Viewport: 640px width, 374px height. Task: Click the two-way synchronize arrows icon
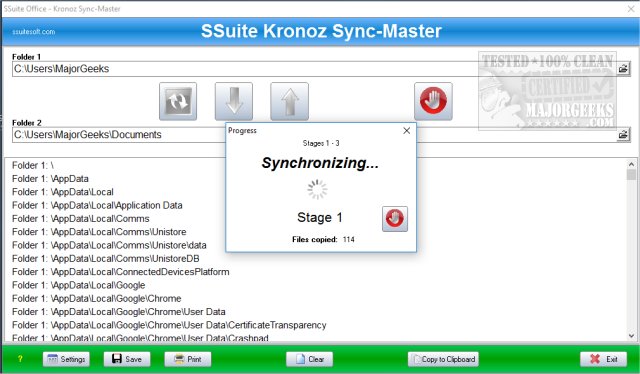178,101
